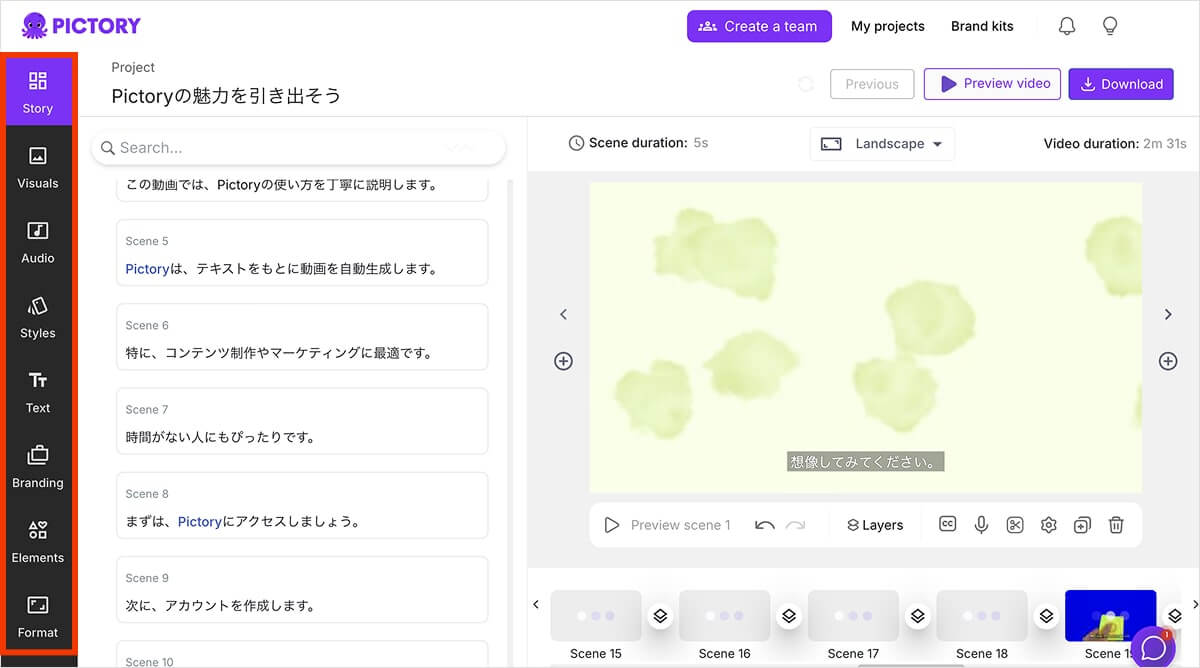Click the scissors cut scene icon
The width and height of the screenshot is (1200, 668).
[x=1015, y=525]
